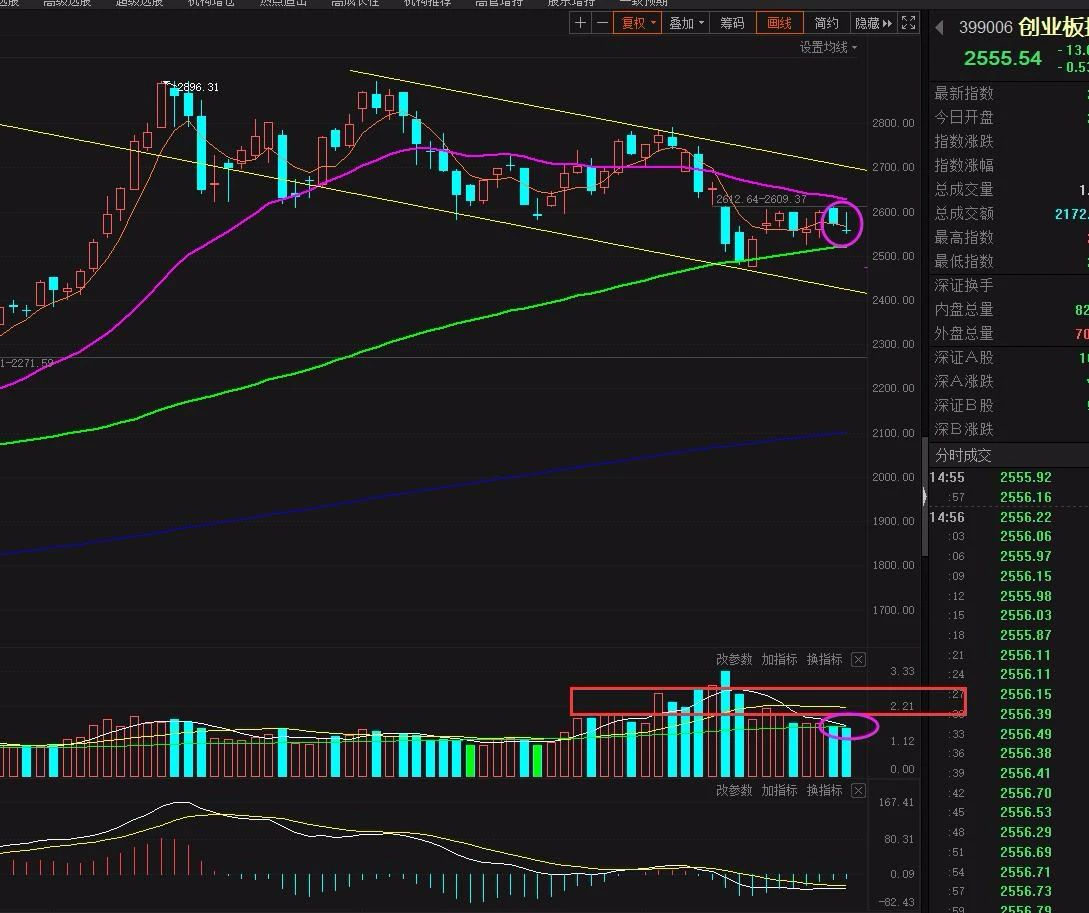Open the 叠加 overlay dropdown
Screen dimensions: 1089x913
coord(685,23)
